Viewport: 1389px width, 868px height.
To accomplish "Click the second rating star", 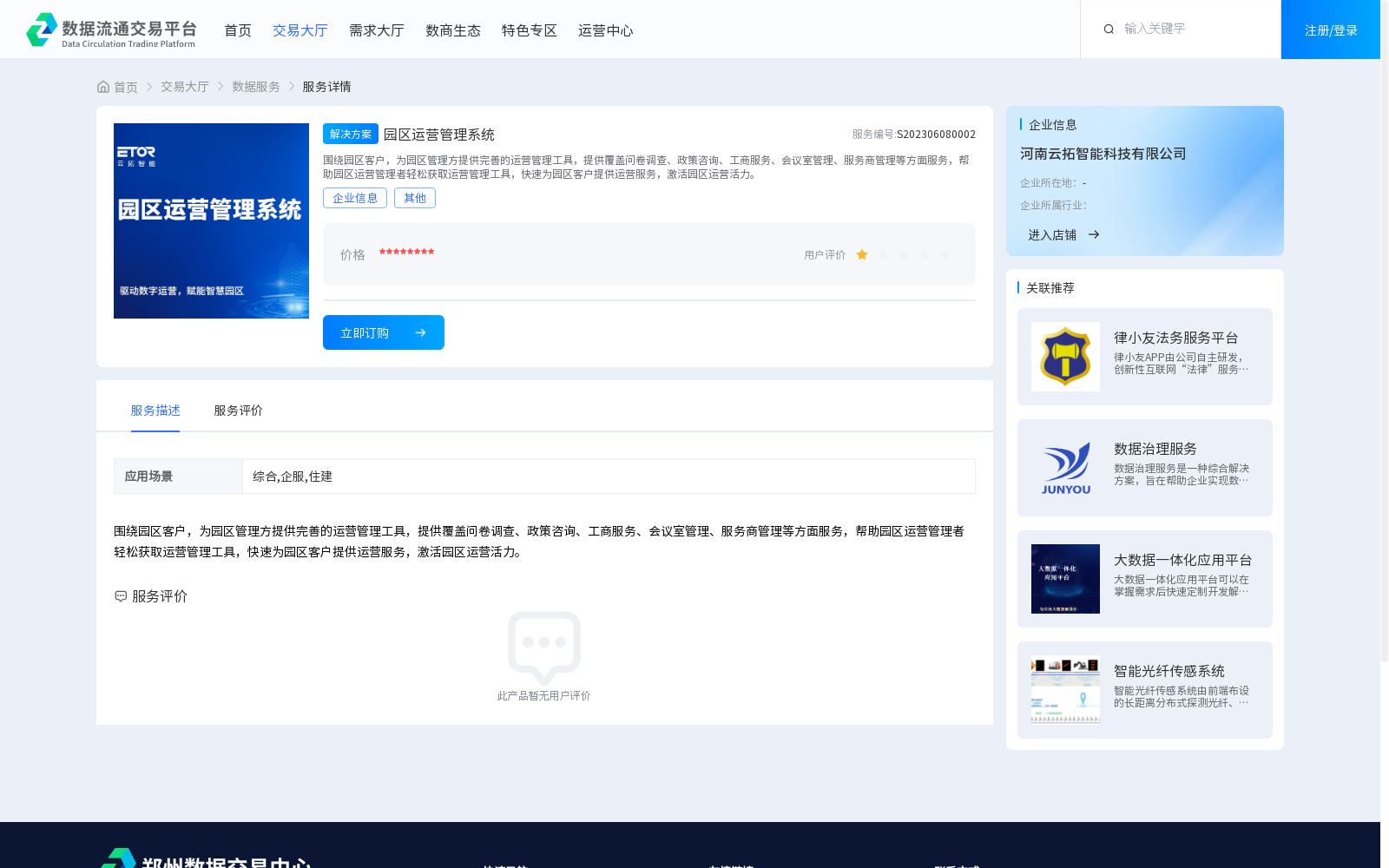I will [x=883, y=254].
